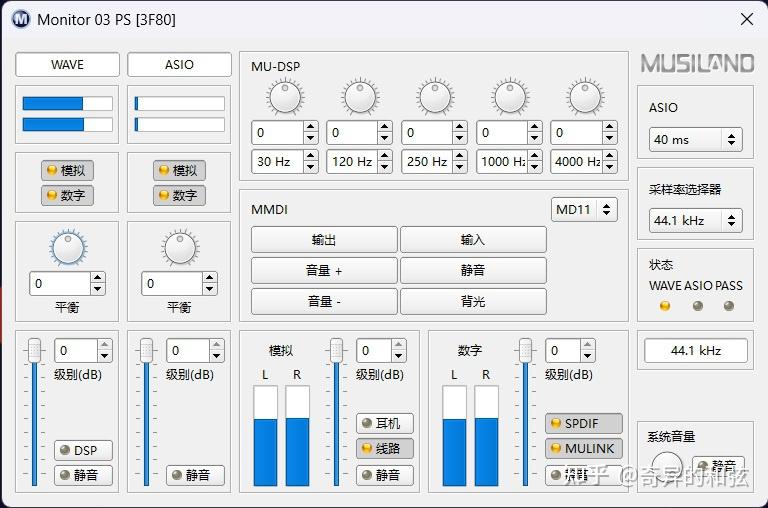Increase the ASIO 平衡 balance value

pyautogui.click(x=210, y=278)
